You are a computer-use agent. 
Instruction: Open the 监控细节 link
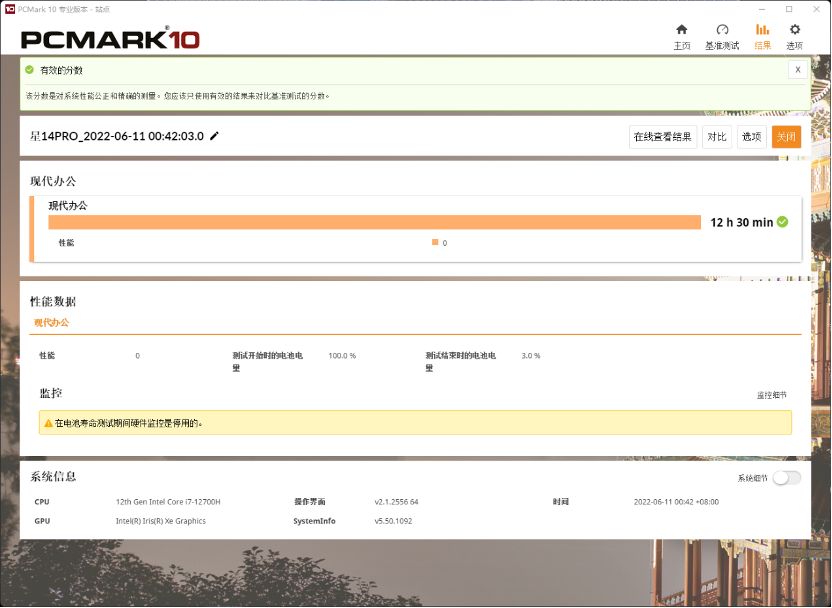(772, 395)
